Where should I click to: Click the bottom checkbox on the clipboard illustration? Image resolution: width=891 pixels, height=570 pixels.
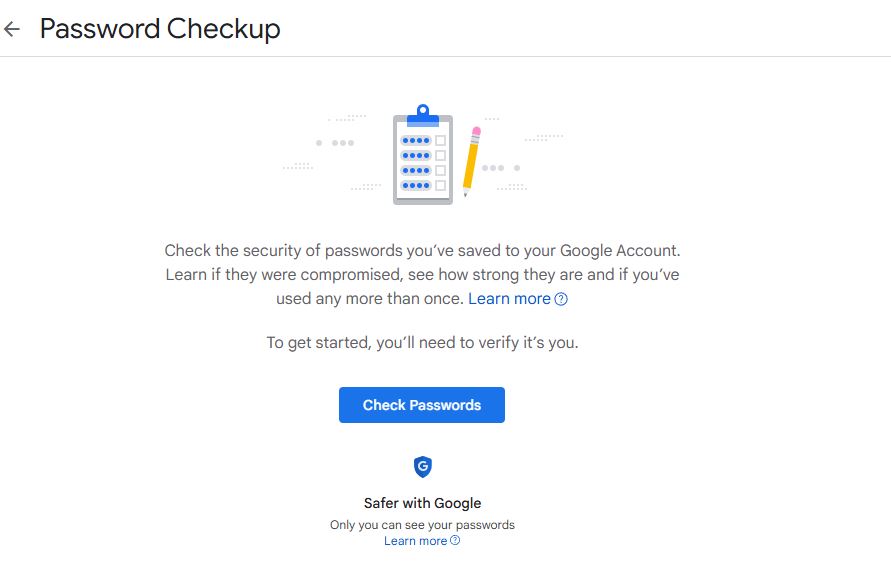pos(440,185)
